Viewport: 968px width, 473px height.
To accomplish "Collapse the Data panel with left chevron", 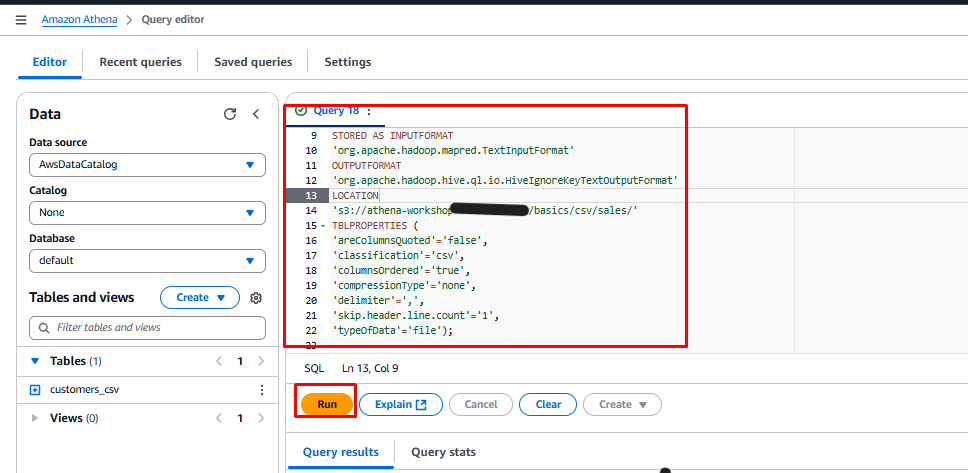I will tap(256, 115).
